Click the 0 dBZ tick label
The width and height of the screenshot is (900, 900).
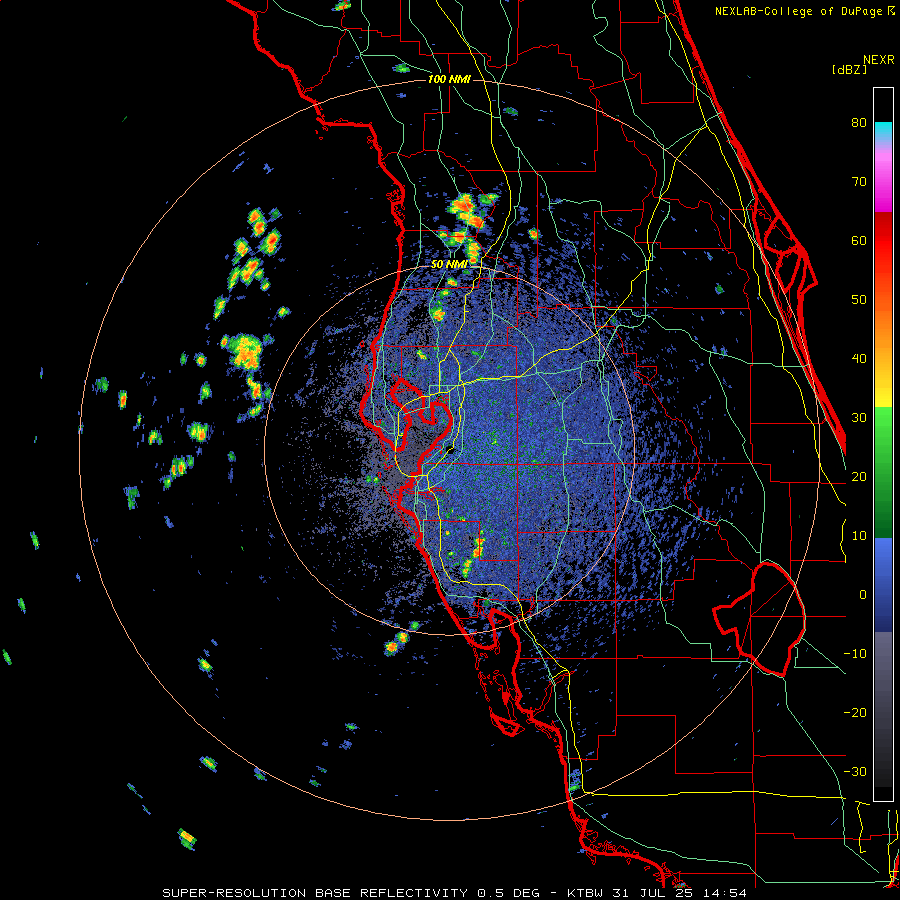tap(863, 595)
